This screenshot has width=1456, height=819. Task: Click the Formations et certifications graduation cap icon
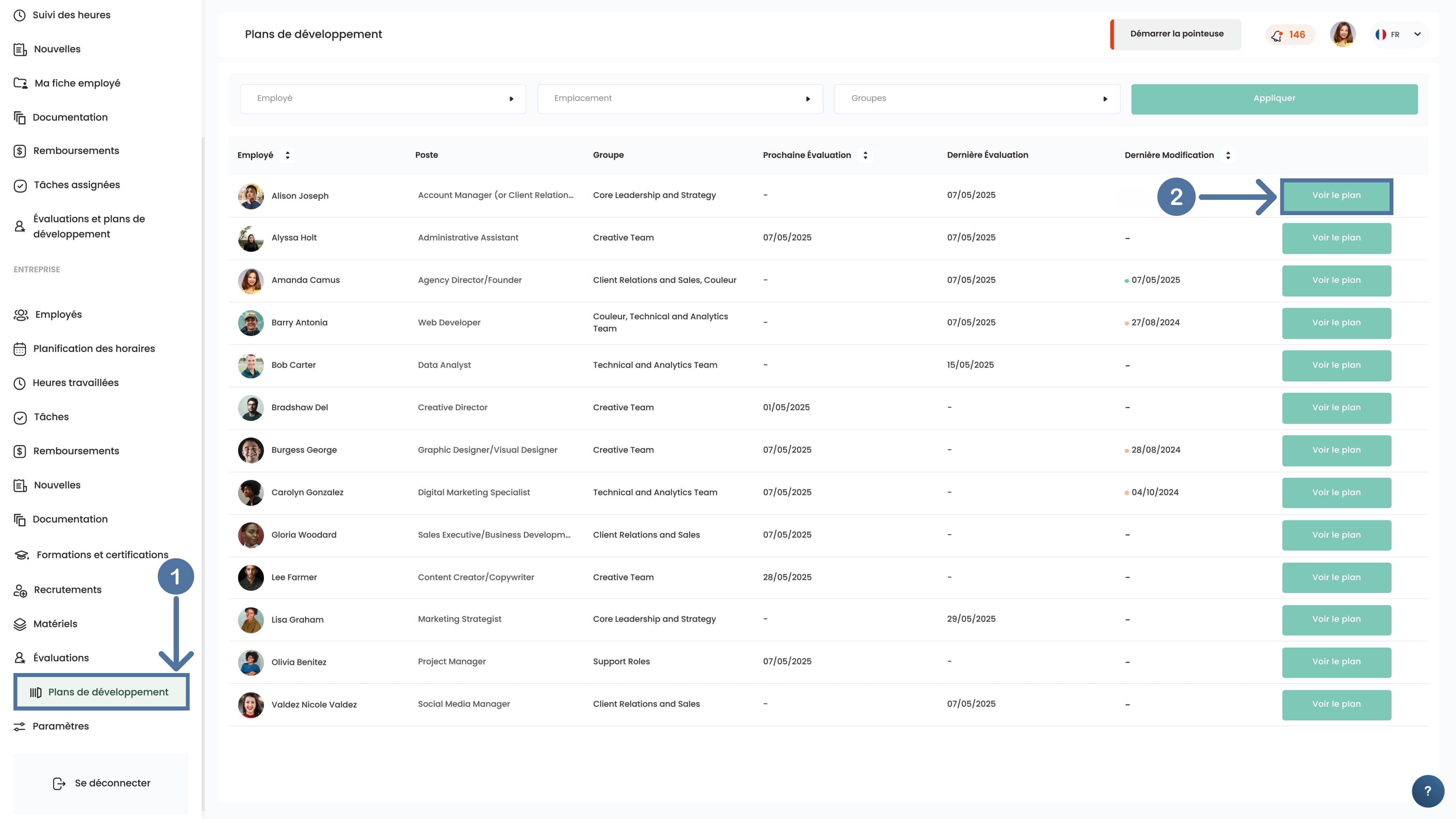(x=21, y=555)
